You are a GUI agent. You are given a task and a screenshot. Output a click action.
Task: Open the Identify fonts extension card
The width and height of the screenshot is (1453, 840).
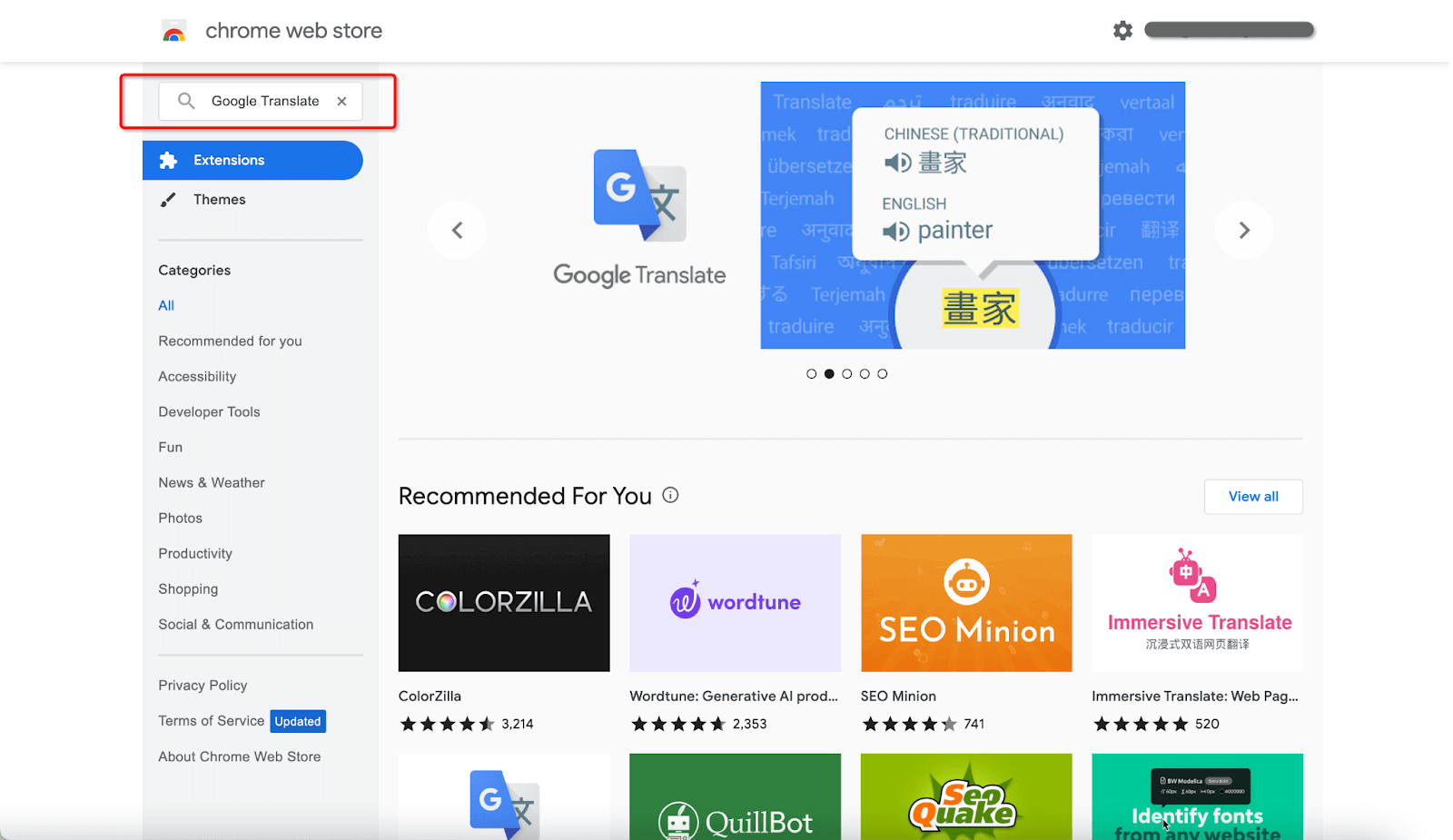[1197, 796]
